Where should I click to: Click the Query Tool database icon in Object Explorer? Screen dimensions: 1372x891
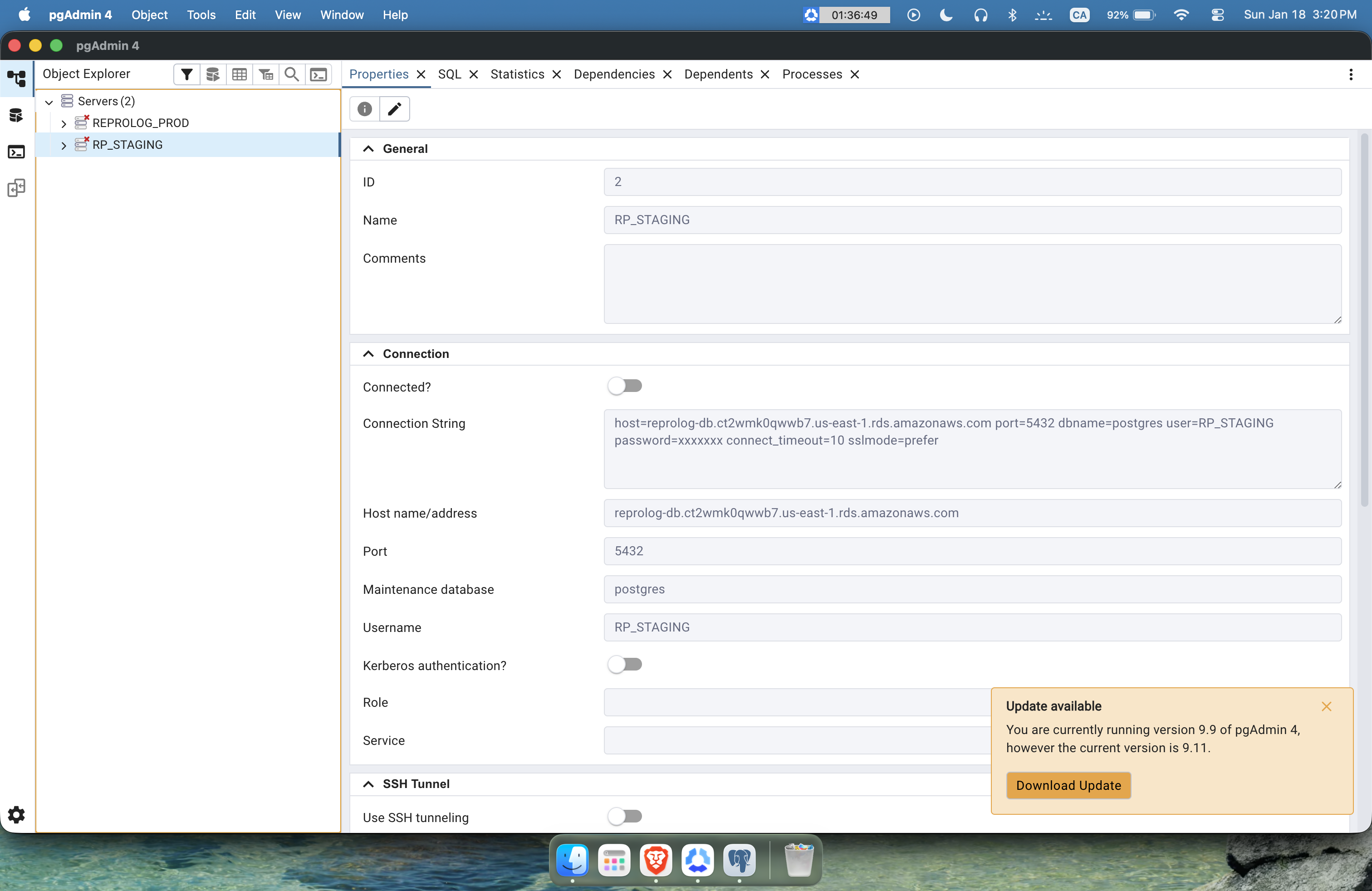pos(213,74)
